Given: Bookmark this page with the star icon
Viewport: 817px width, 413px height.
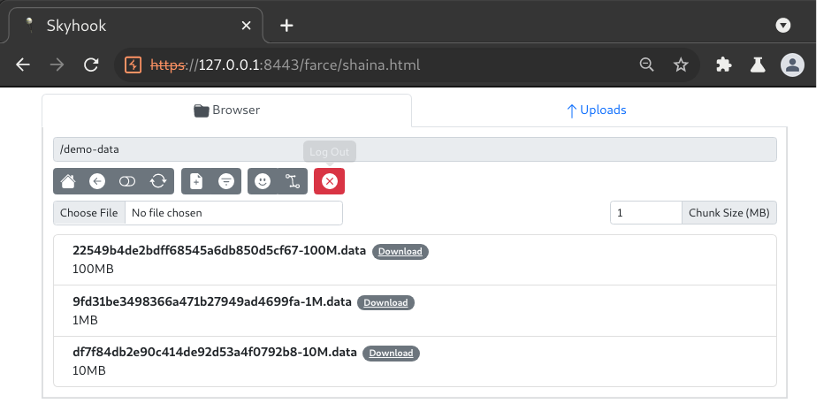Looking at the screenshot, I should tap(681, 65).
